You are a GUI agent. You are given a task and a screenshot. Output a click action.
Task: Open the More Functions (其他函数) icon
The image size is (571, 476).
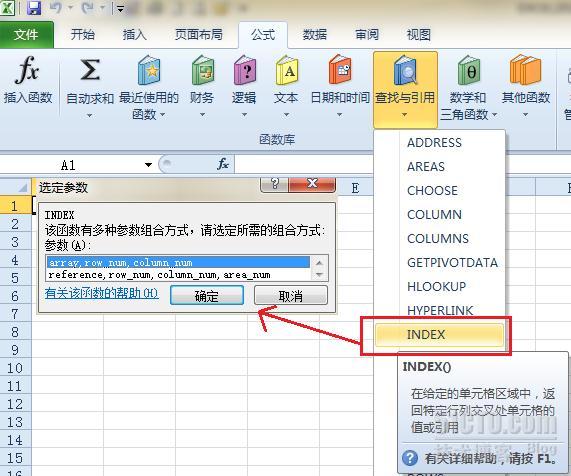tap(525, 70)
